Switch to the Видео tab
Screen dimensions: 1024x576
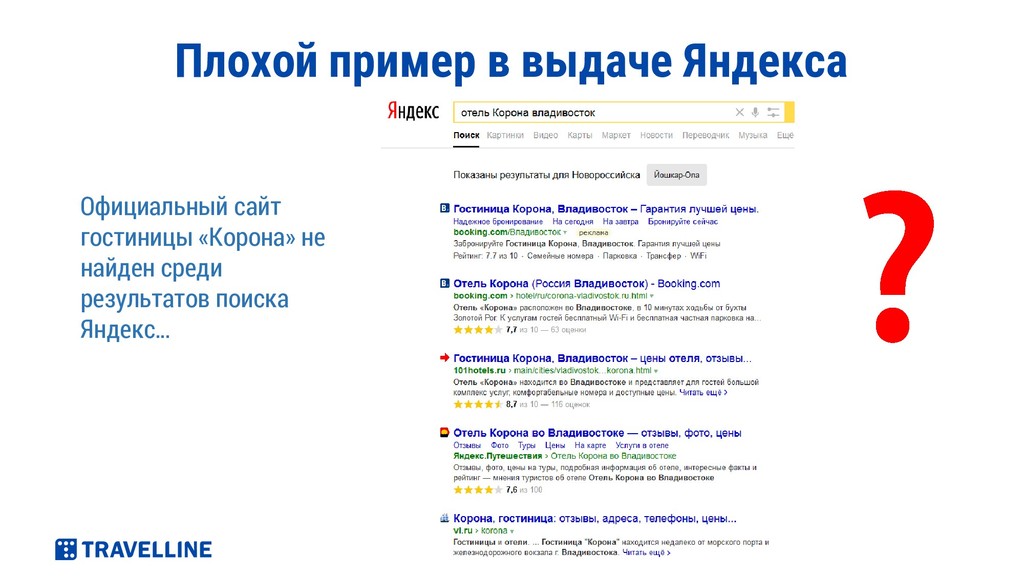pyautogui.click(x=545, y=135)
